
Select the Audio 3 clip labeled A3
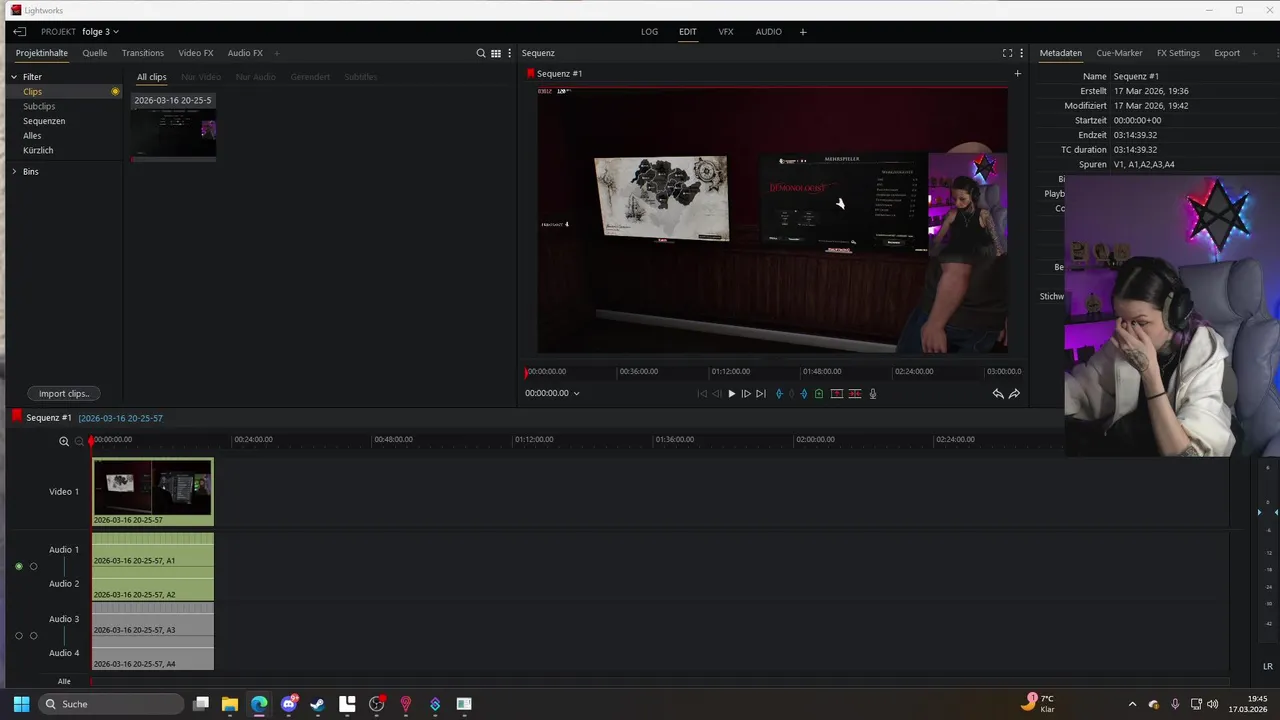153,619
